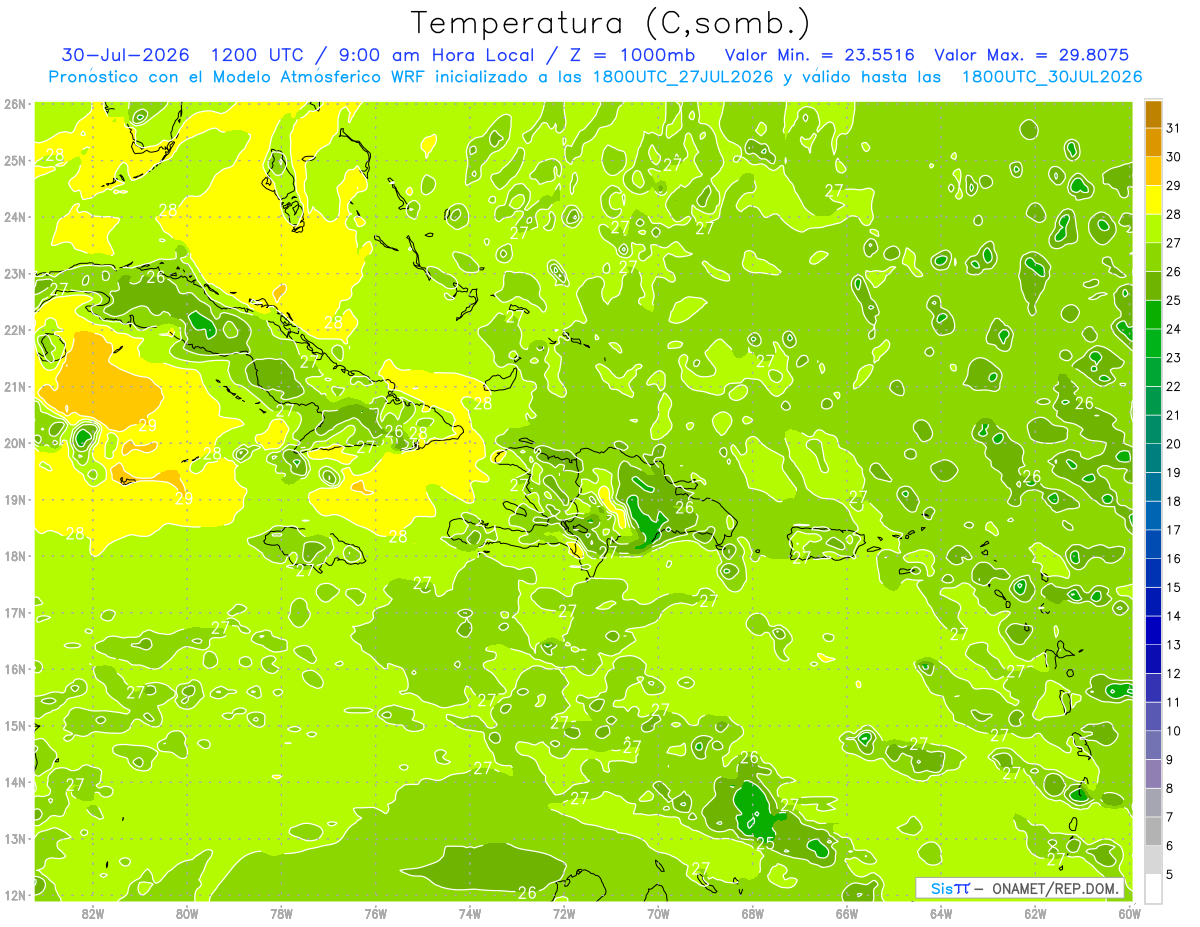The width and height of the screenshot is (1200, 927).
Task: Click the "16N" latitude label
Action: tap(14, 669)
